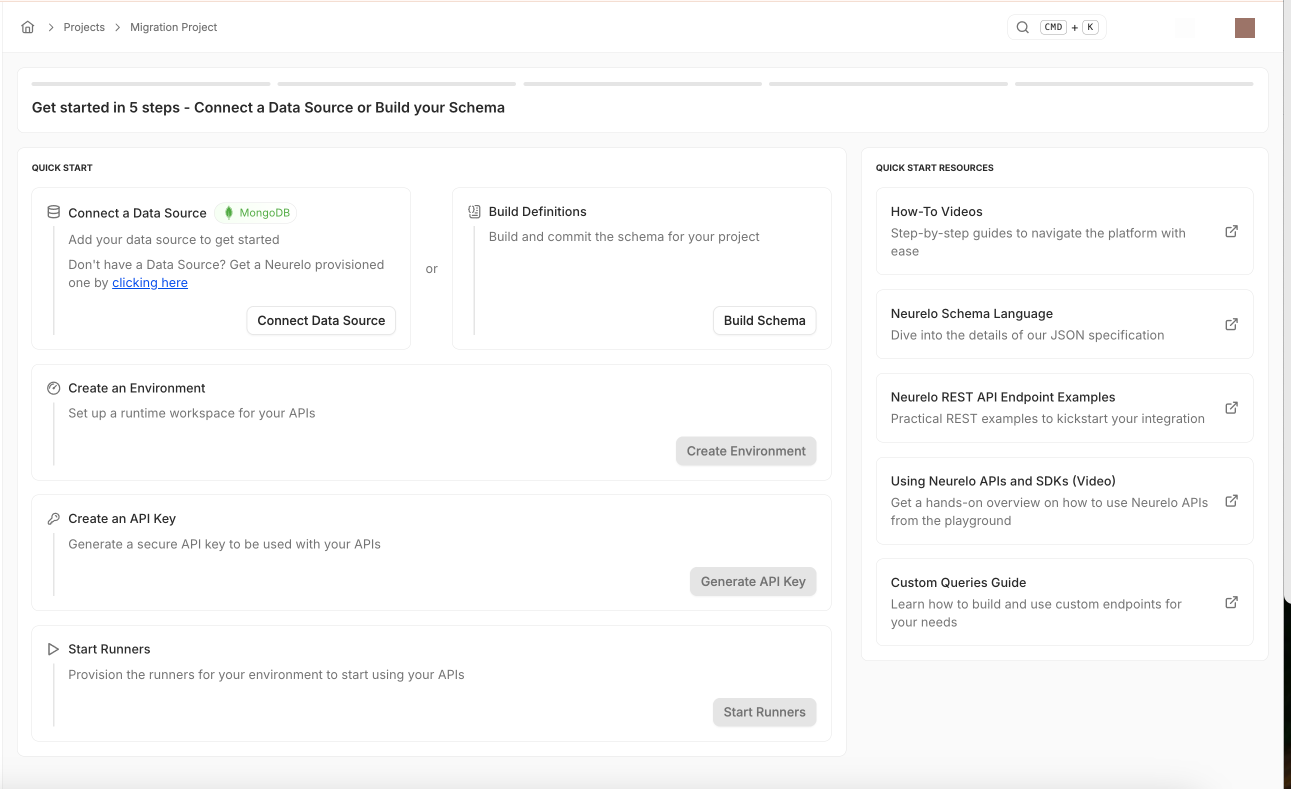Open Projects in the breadcrumb
The image size is (1291, 789).
pos(84,27)
